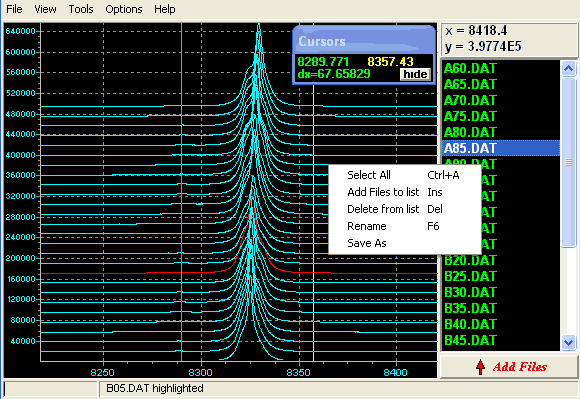Click the y = 3.9774E5 readout
The width and height of the screenshot is (580, 399).
tap(483, 46)
